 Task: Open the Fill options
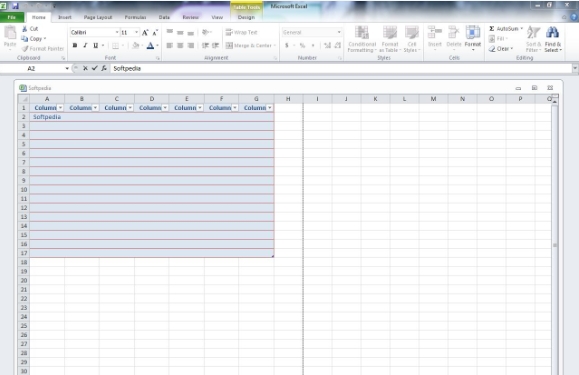tap(498, 39)
